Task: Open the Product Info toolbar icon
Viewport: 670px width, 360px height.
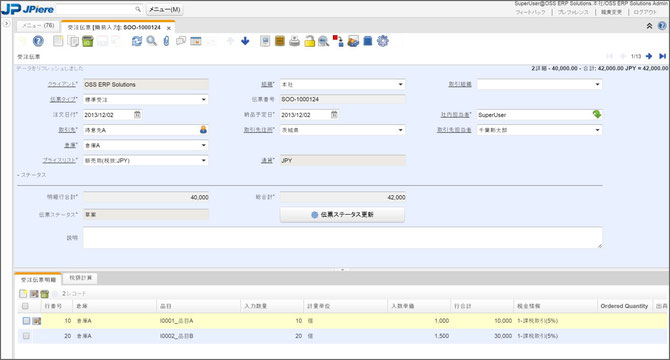Action: (367, 41)
